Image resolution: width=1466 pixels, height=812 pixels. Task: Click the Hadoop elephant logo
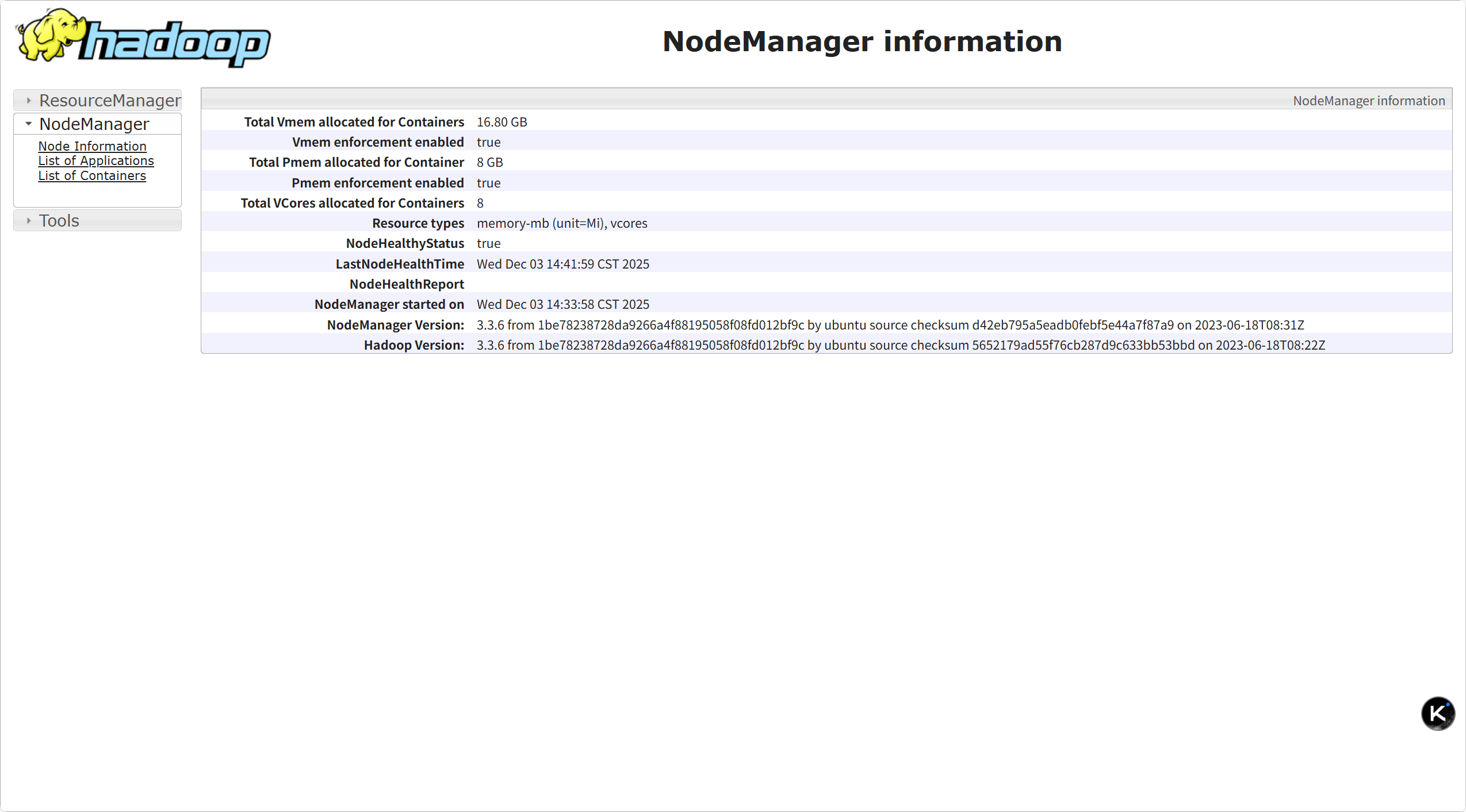49,35
